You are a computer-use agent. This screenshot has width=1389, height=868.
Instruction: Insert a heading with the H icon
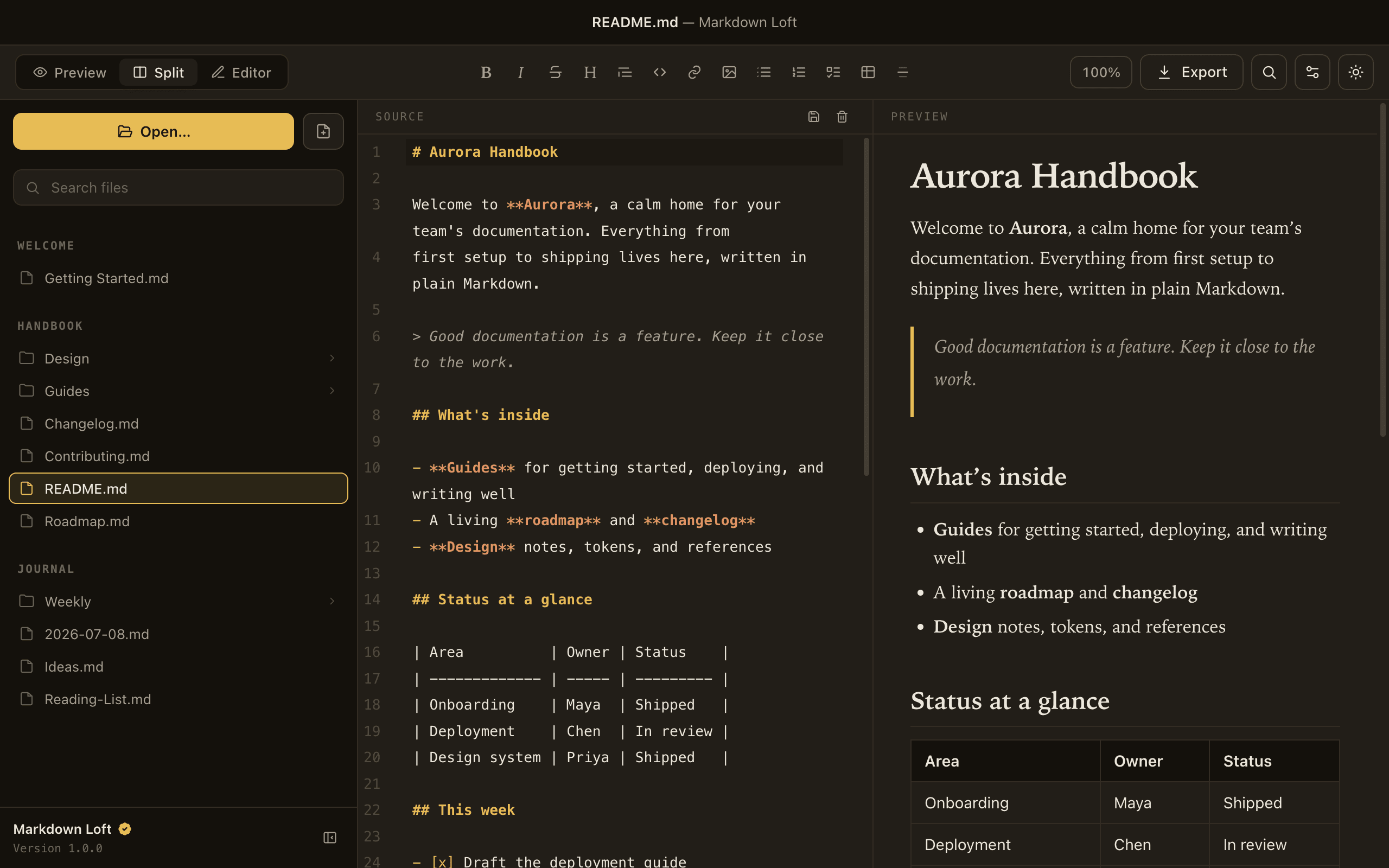point(590,72)
